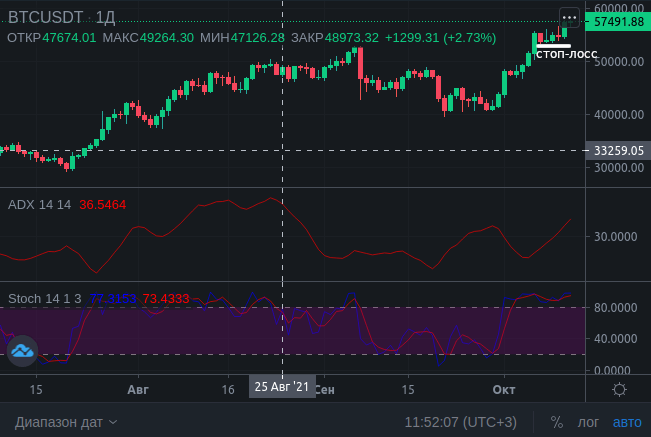Image resolution: width=651 pixels, height=437 pixels.
Task: Enable logarithmic scale with лог
Action: (589, 422)
